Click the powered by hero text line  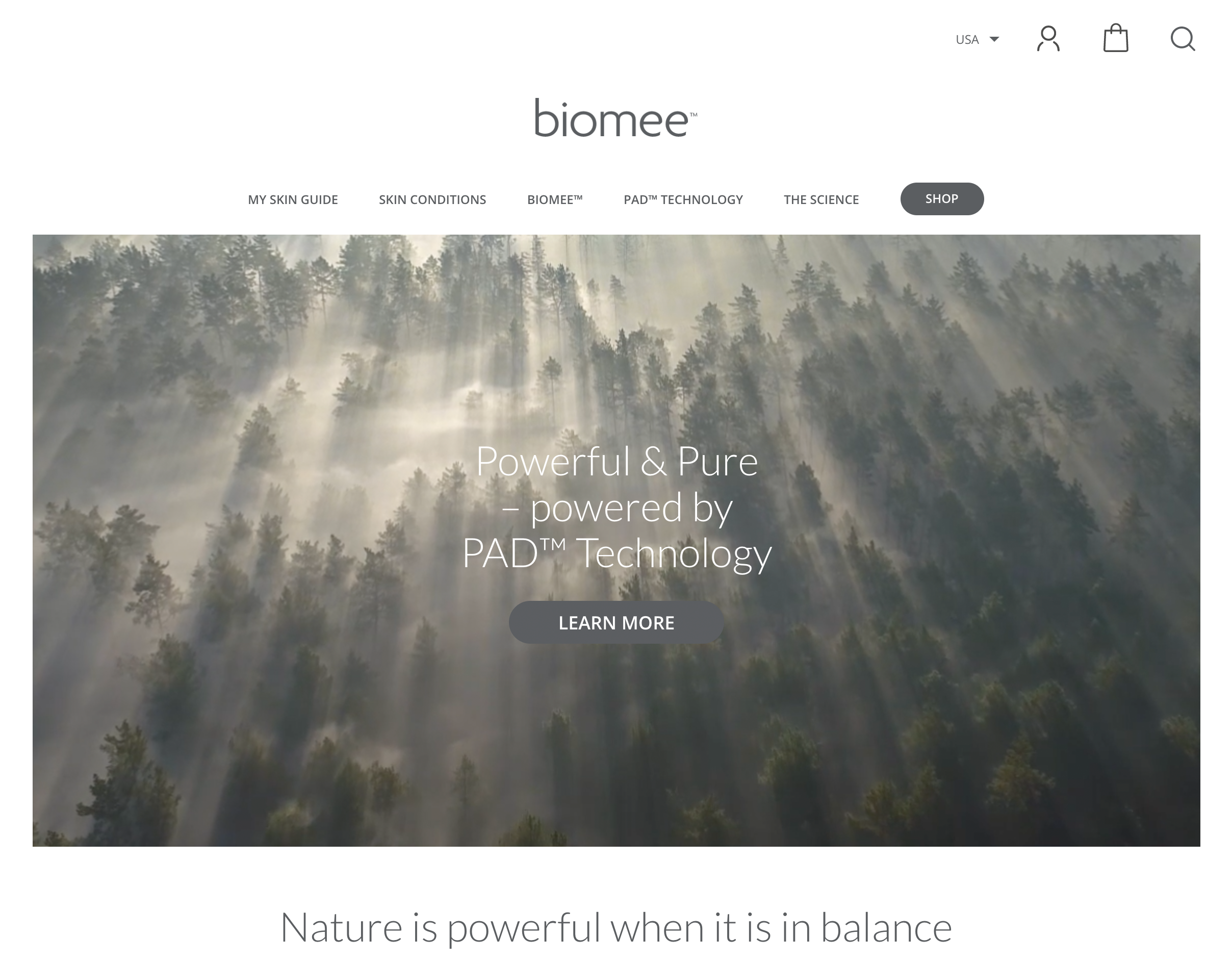tap(617, 508)
